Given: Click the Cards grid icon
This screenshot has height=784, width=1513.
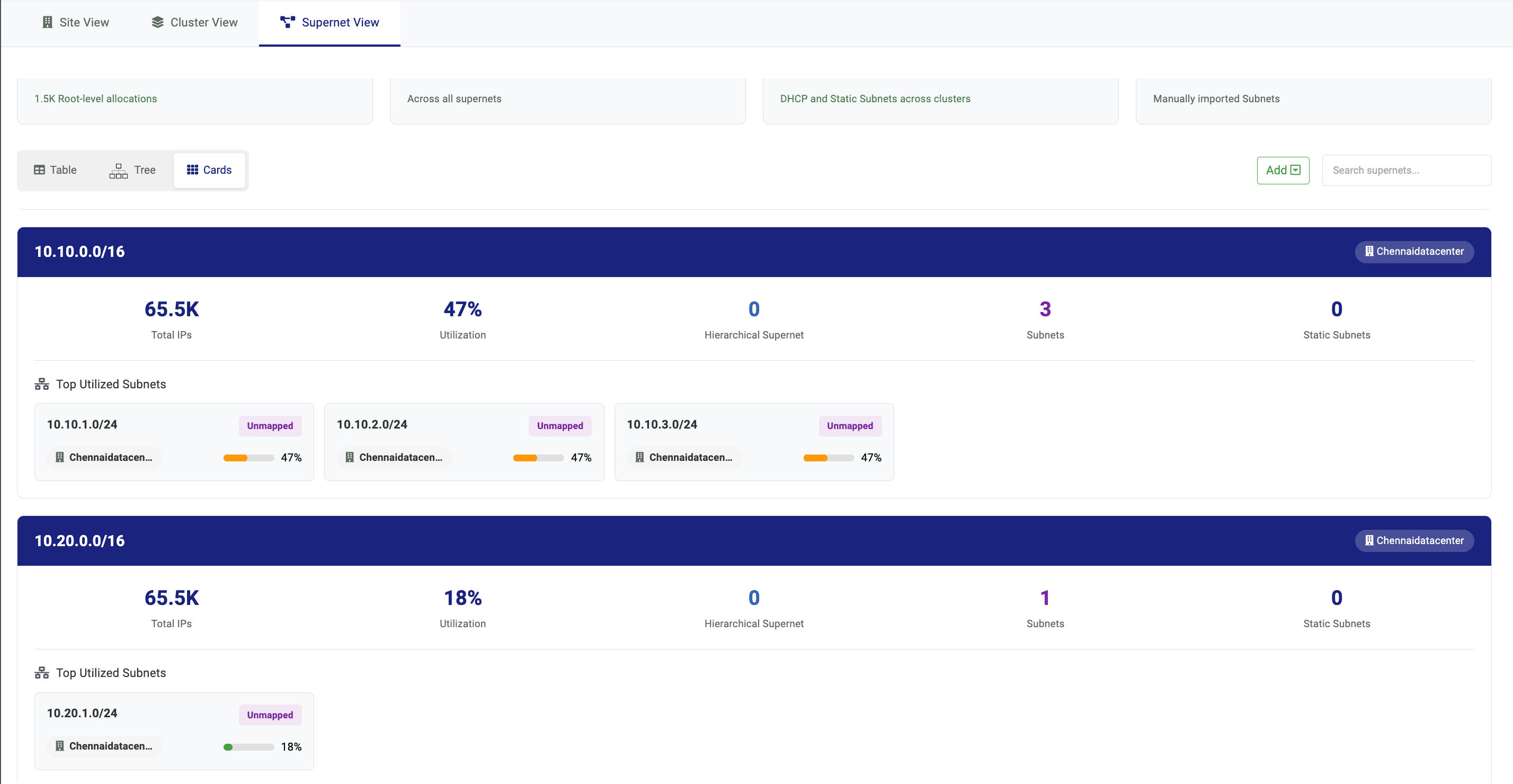Looking at the screenshot, I should [x=192, y=170].
